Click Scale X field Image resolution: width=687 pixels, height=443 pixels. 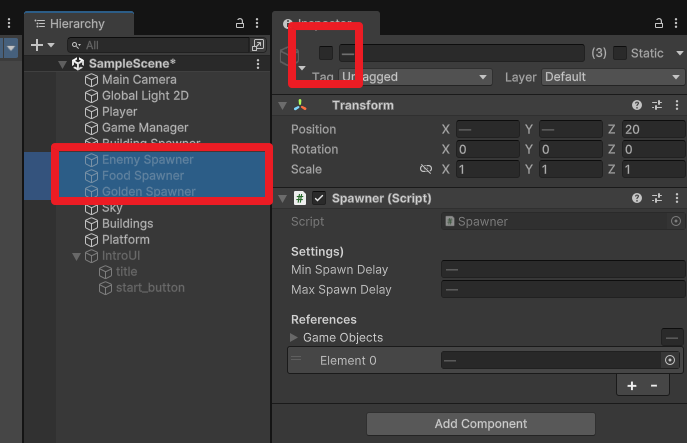(x=488, y=169)
